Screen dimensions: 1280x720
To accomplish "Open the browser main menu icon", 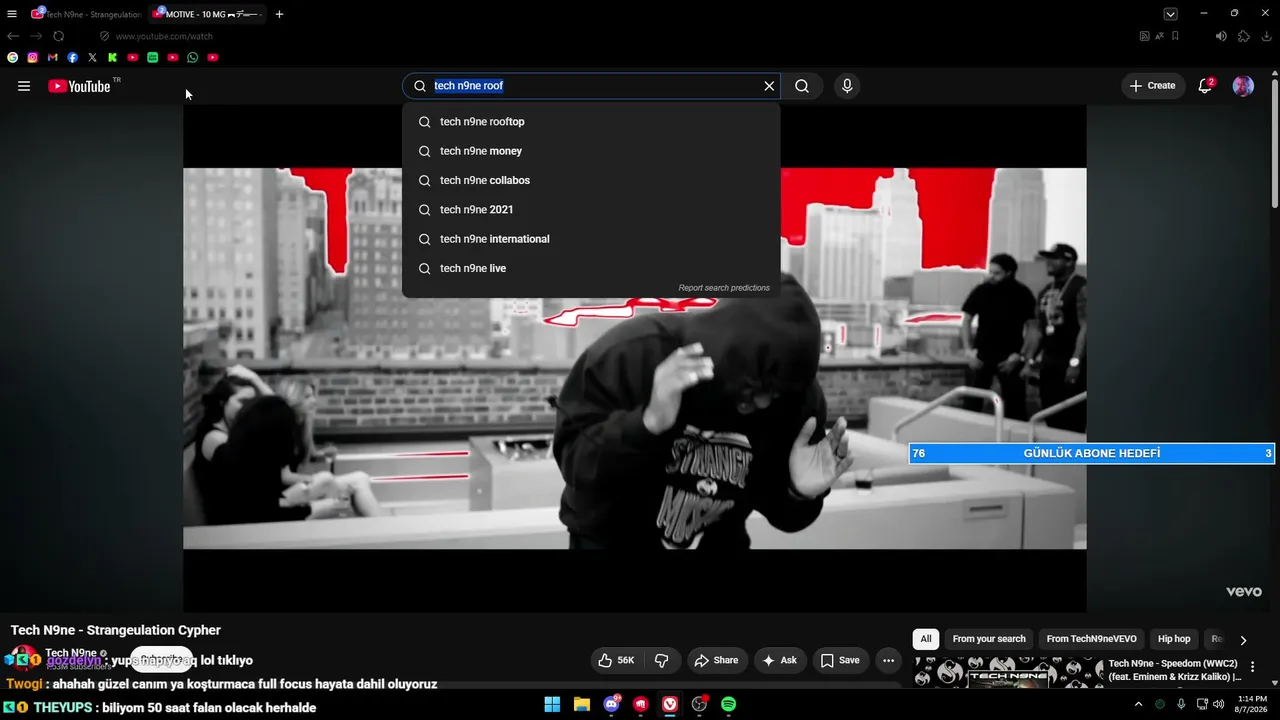I will click(x=12, y=14).
